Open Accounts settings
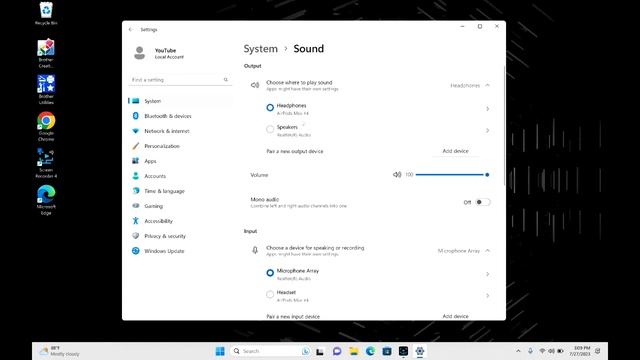This screenshot has height=360, width=640. coord(180,176)
